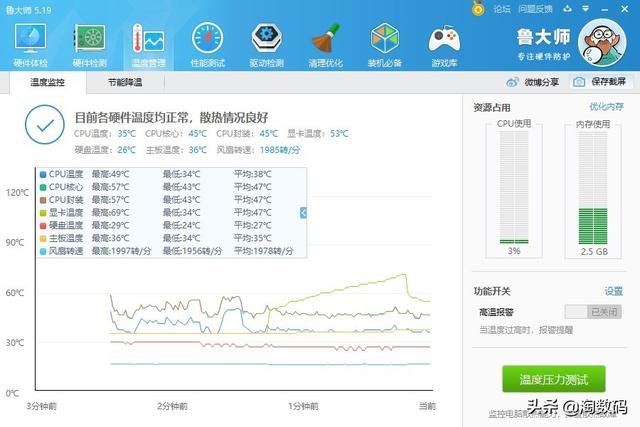
Task: Toggle the 高温报警 switch
Action: click(593, 311)
